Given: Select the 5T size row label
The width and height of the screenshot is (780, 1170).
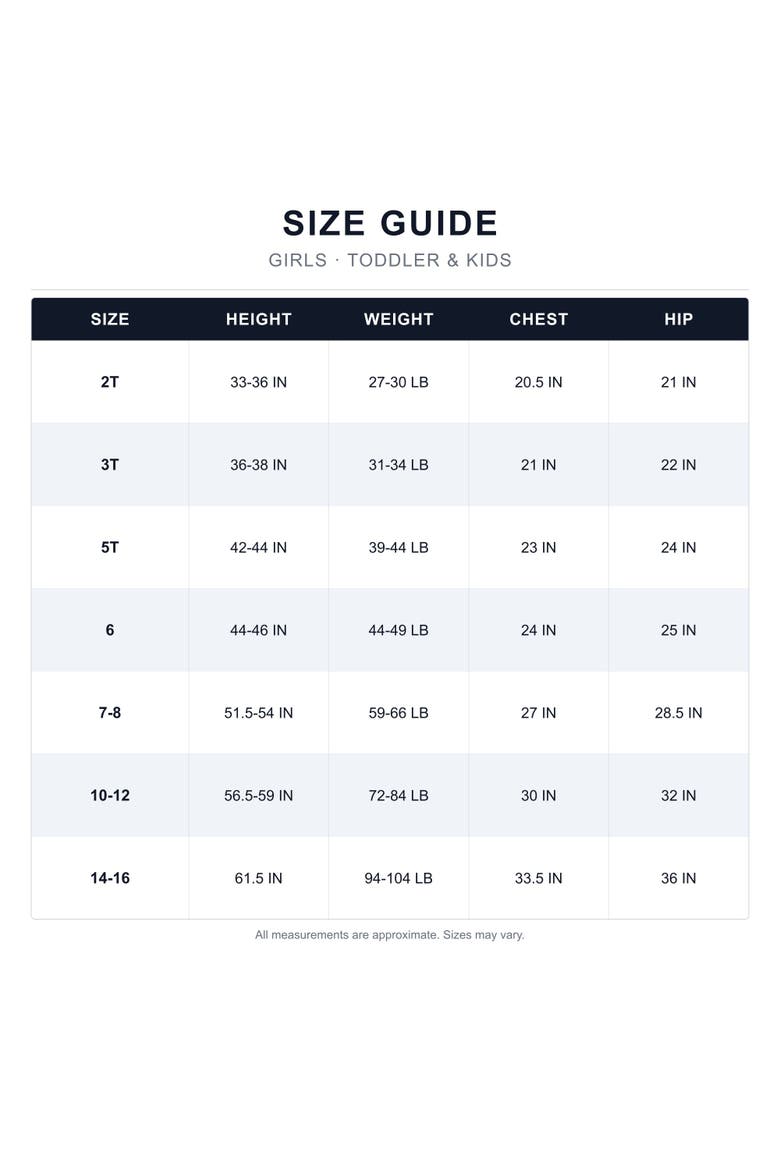Looking at the screenshot, I should tap(110, 548).
